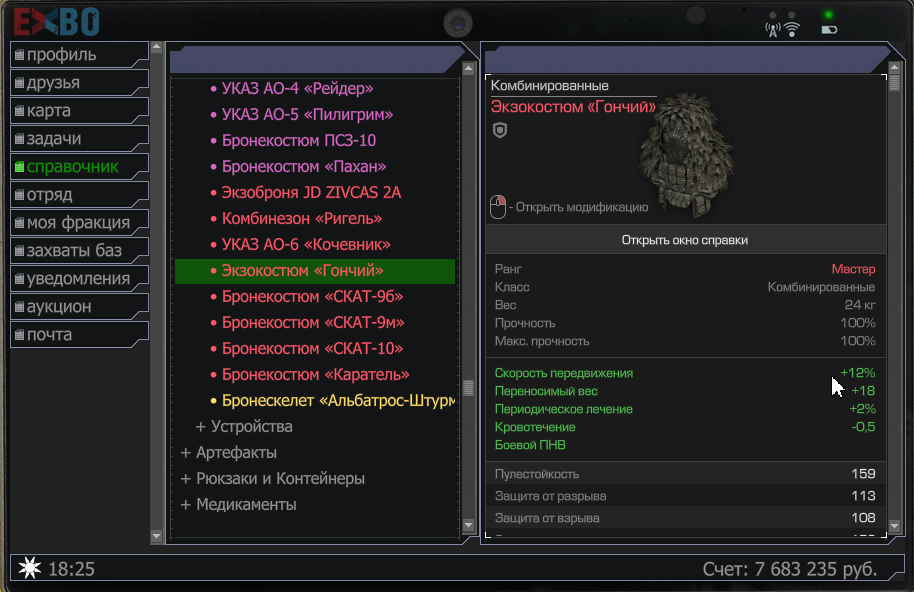Select Бронекостюм «Каратель» in the list
The width and height of the screenshot is (914, 592).
click(x=315, y=375)
